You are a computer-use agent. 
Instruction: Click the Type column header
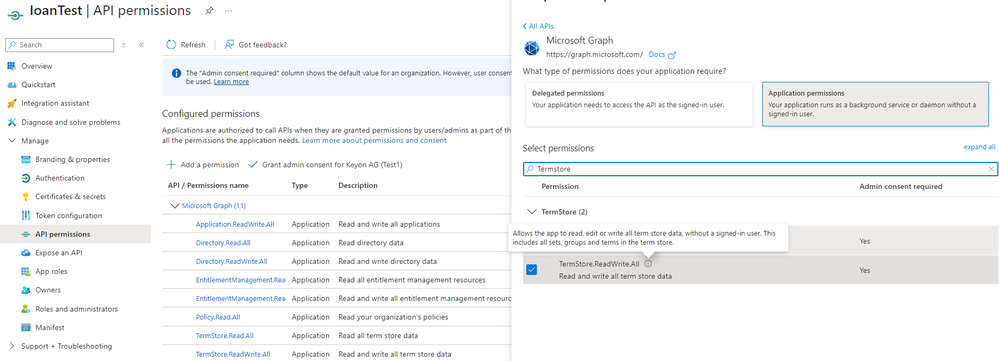point(299,185)
